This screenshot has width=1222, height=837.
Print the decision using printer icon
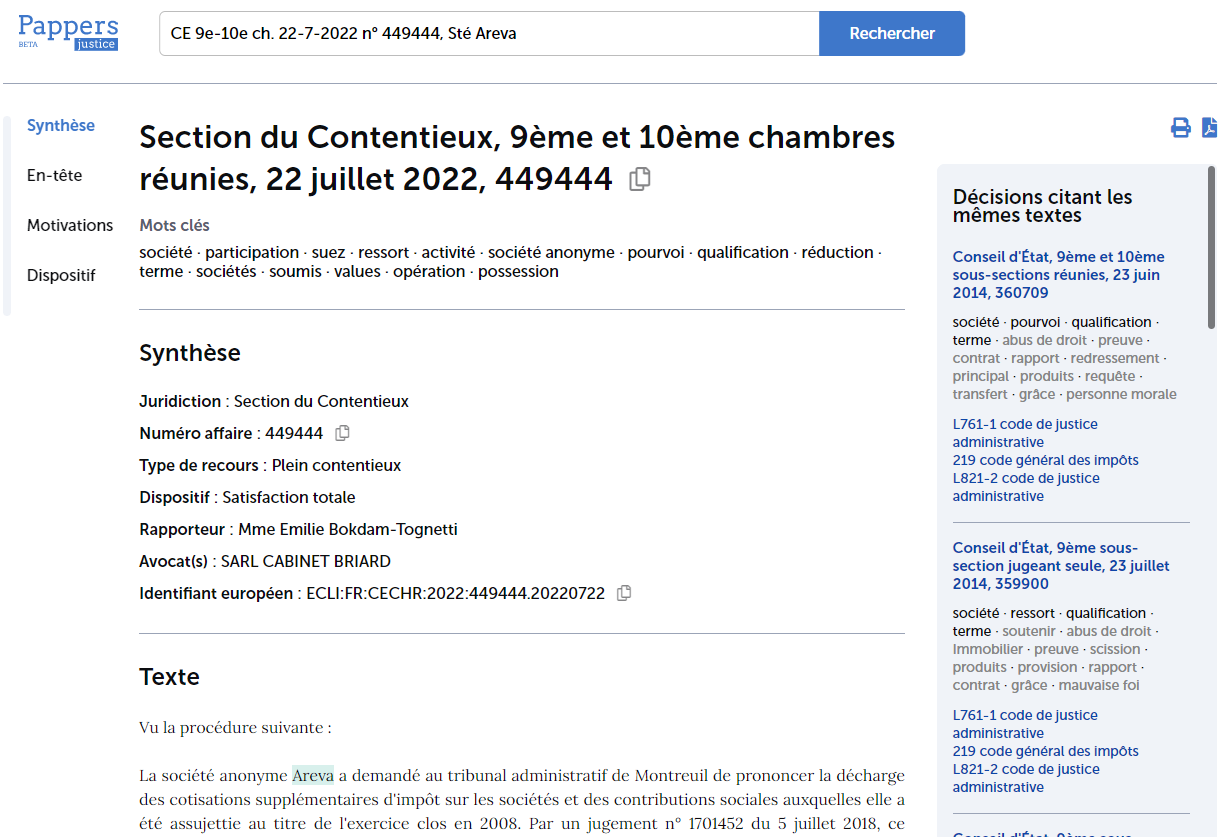pos(1181,127)
